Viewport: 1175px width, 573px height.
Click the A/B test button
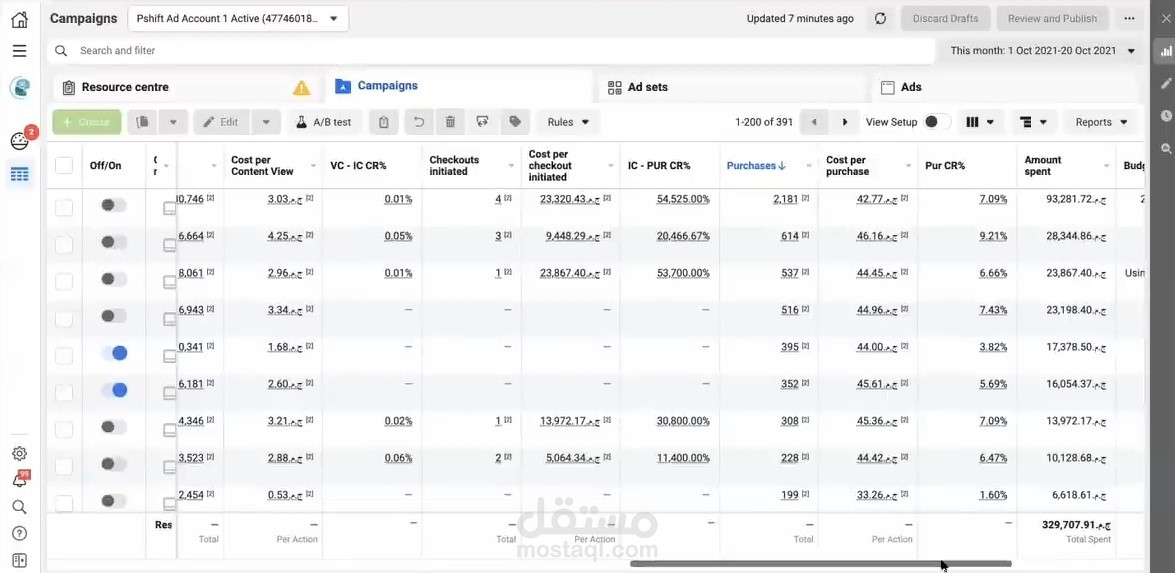click(x=324, y=122)
